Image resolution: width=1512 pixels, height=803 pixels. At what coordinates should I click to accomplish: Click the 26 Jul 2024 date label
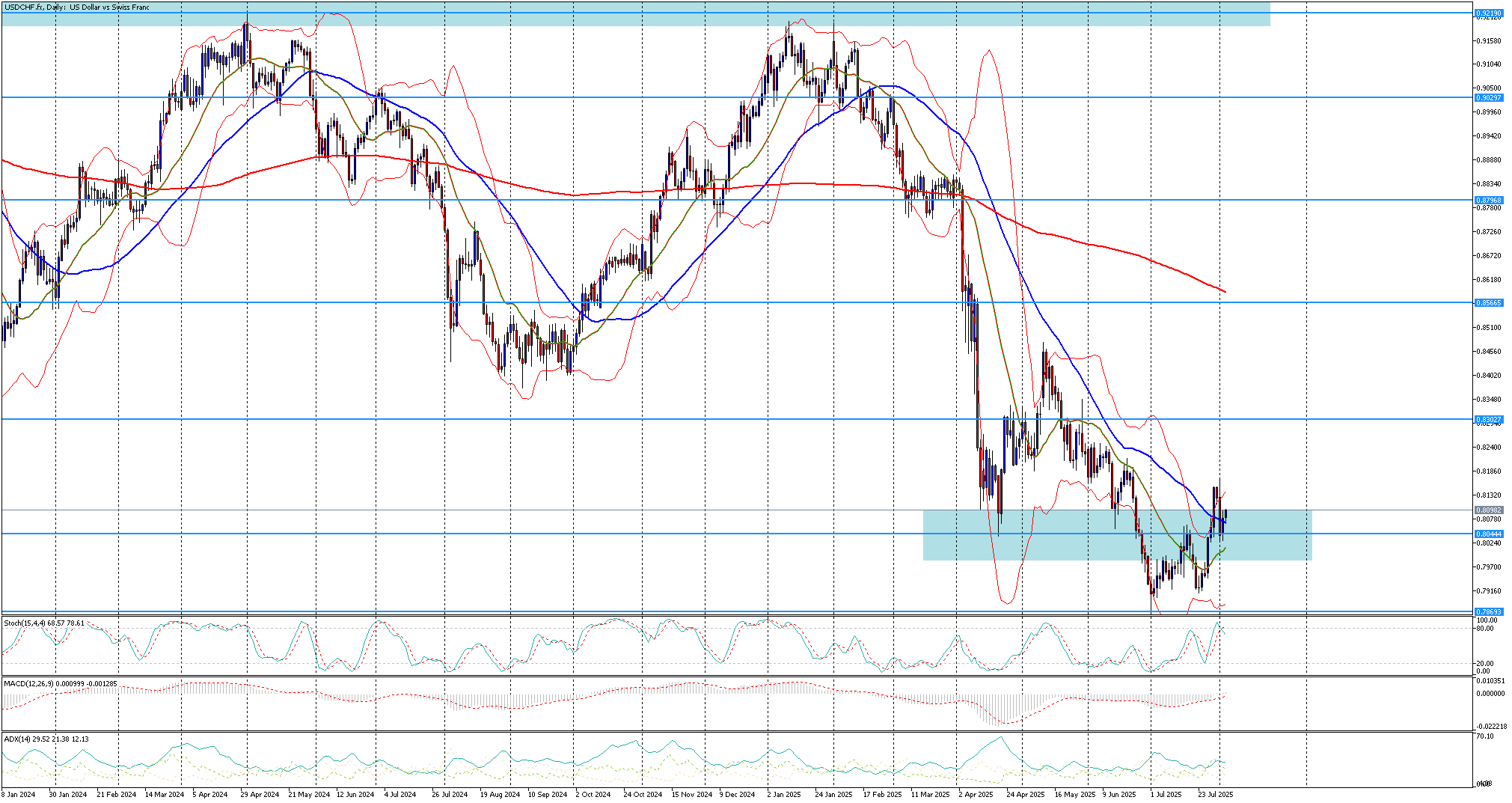tap(450, 795)
